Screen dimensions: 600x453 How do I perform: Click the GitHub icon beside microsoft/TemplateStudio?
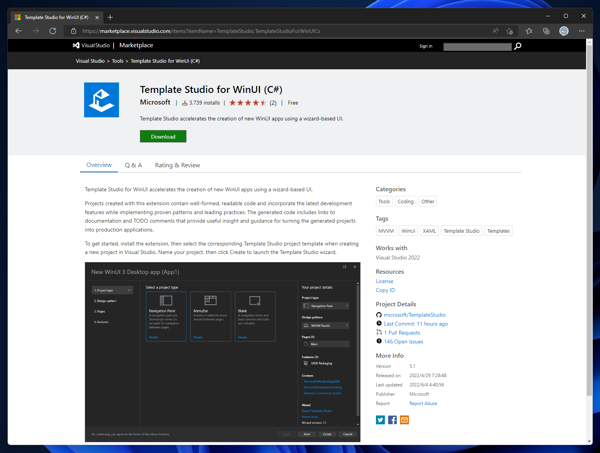(x=379, y=314)
